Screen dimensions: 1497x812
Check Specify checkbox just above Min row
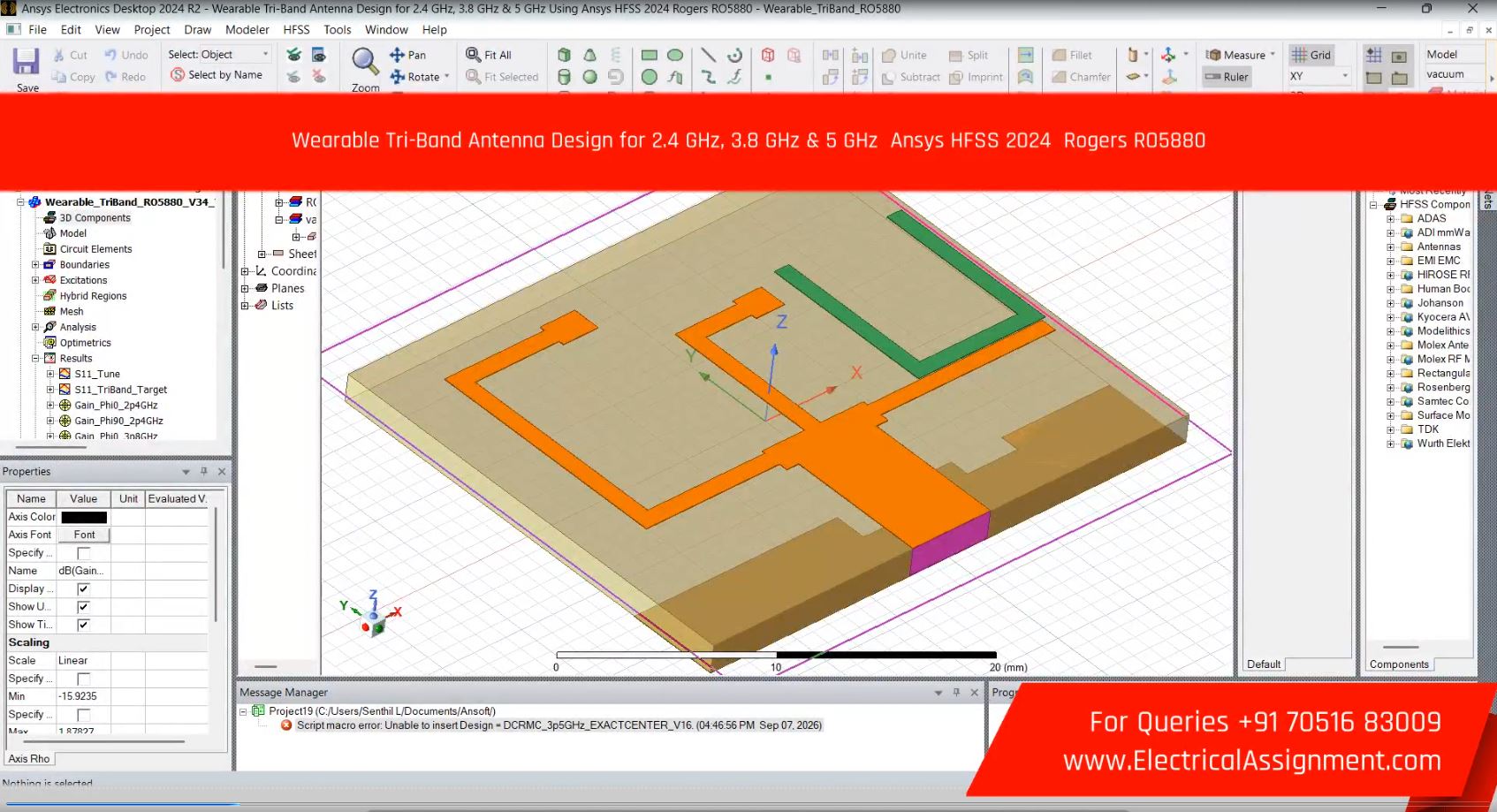click(83, 679)
